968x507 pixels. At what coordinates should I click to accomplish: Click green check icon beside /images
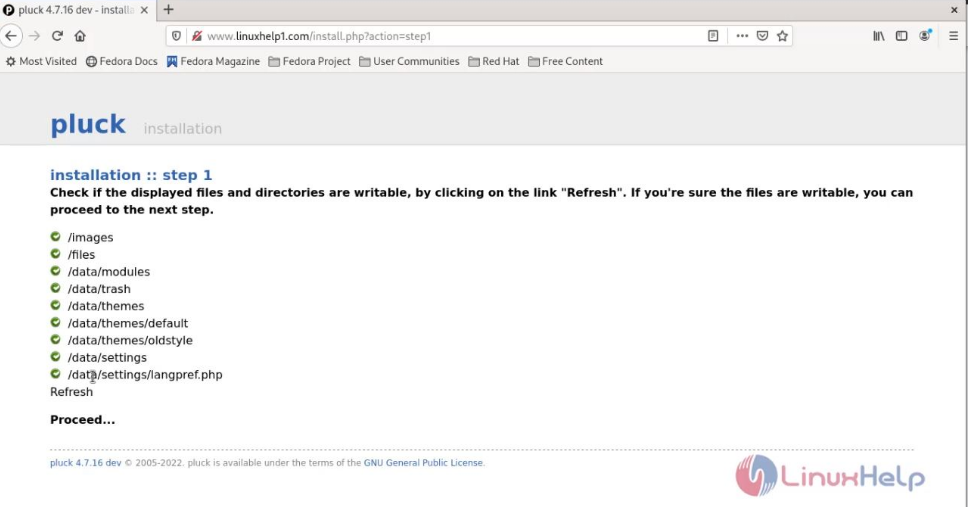click(56, 237)
